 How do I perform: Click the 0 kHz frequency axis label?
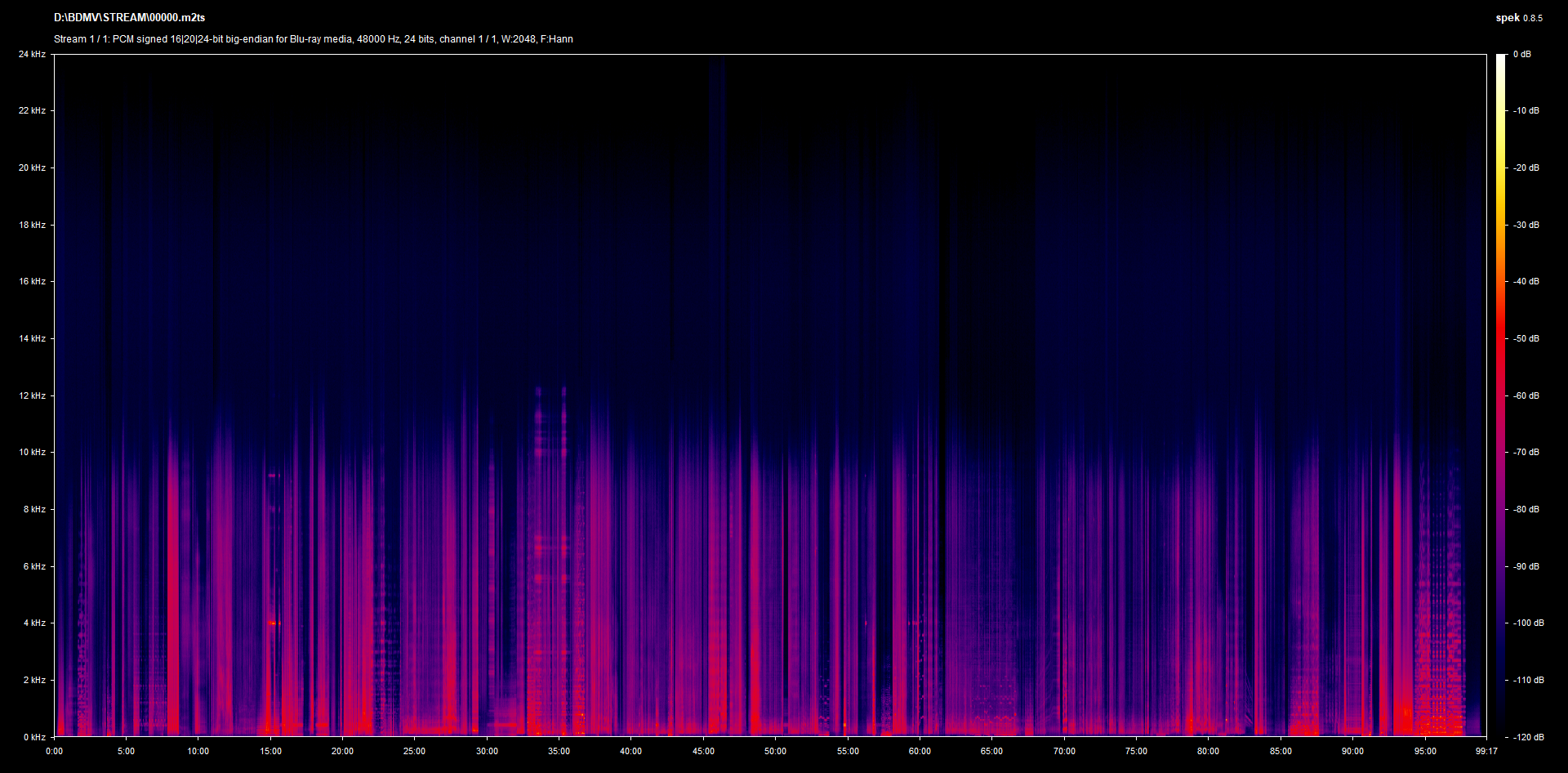click(x=34, y=737)
